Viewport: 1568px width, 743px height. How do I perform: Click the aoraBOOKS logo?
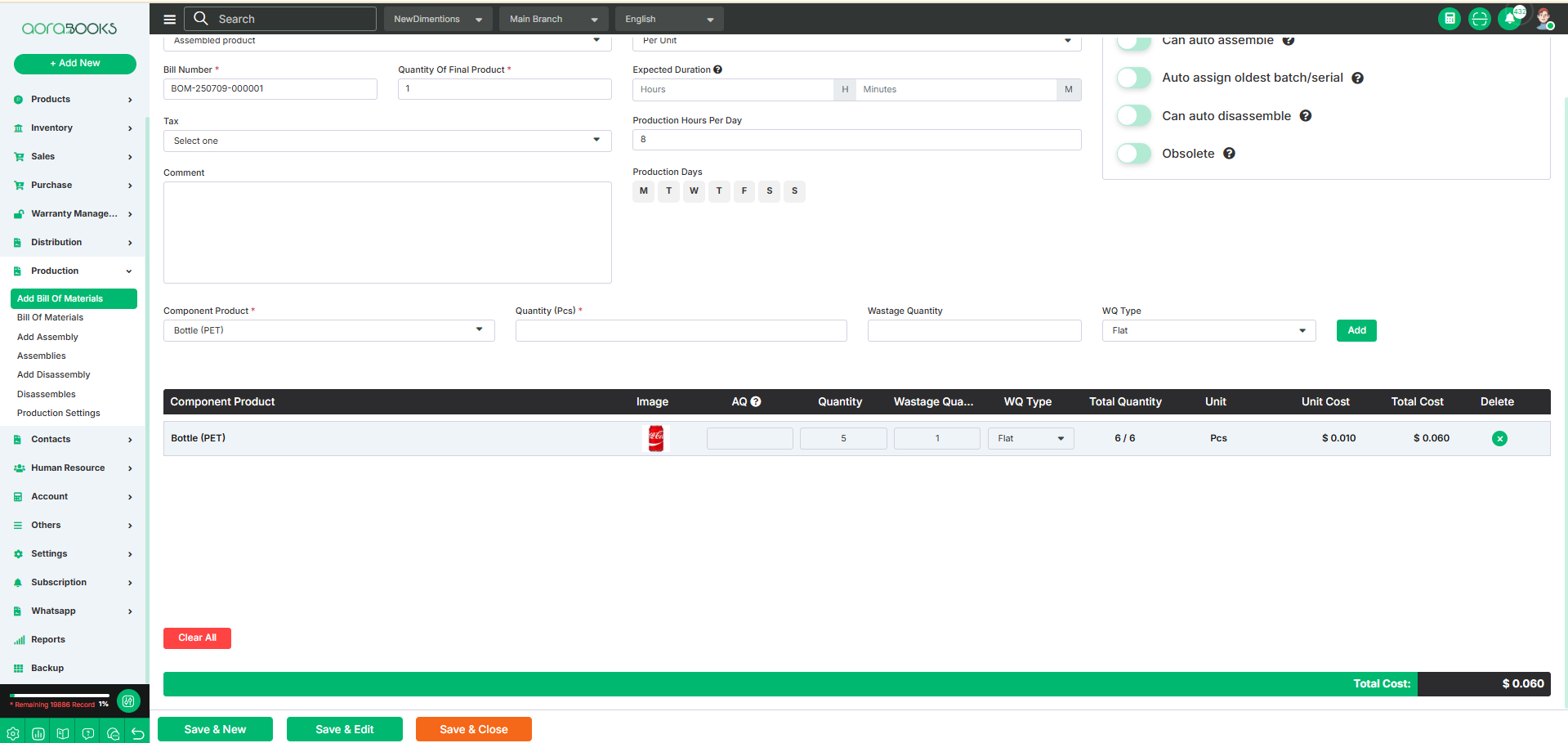[x=69, y=29]
